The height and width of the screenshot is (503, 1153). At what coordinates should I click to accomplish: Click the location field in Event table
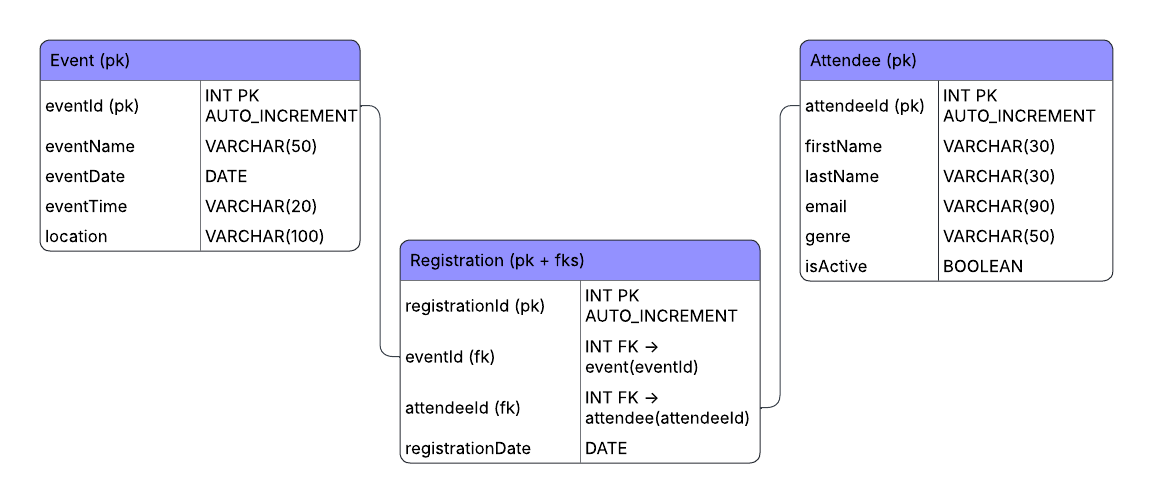(x=77, y=237)
